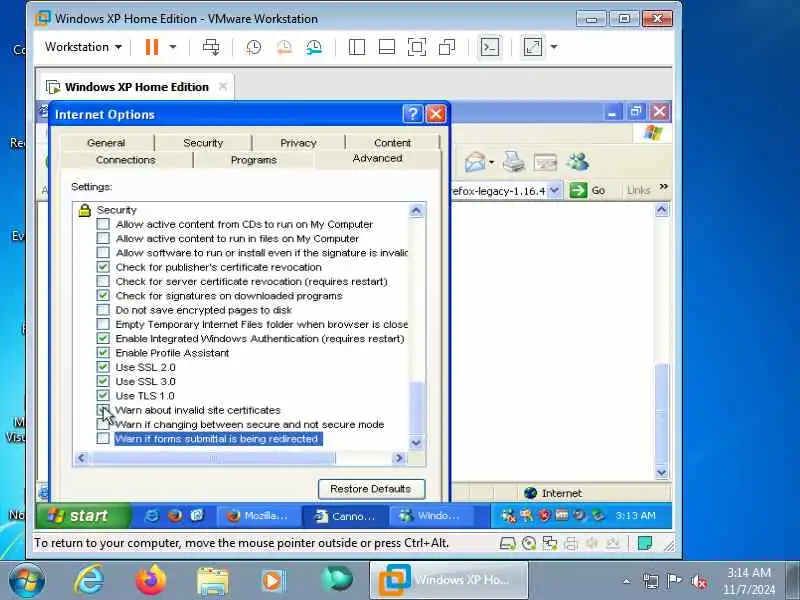Open the Content tab
Image resolution: width=800 pixels, height=600 pixels.
pos(392,143)
